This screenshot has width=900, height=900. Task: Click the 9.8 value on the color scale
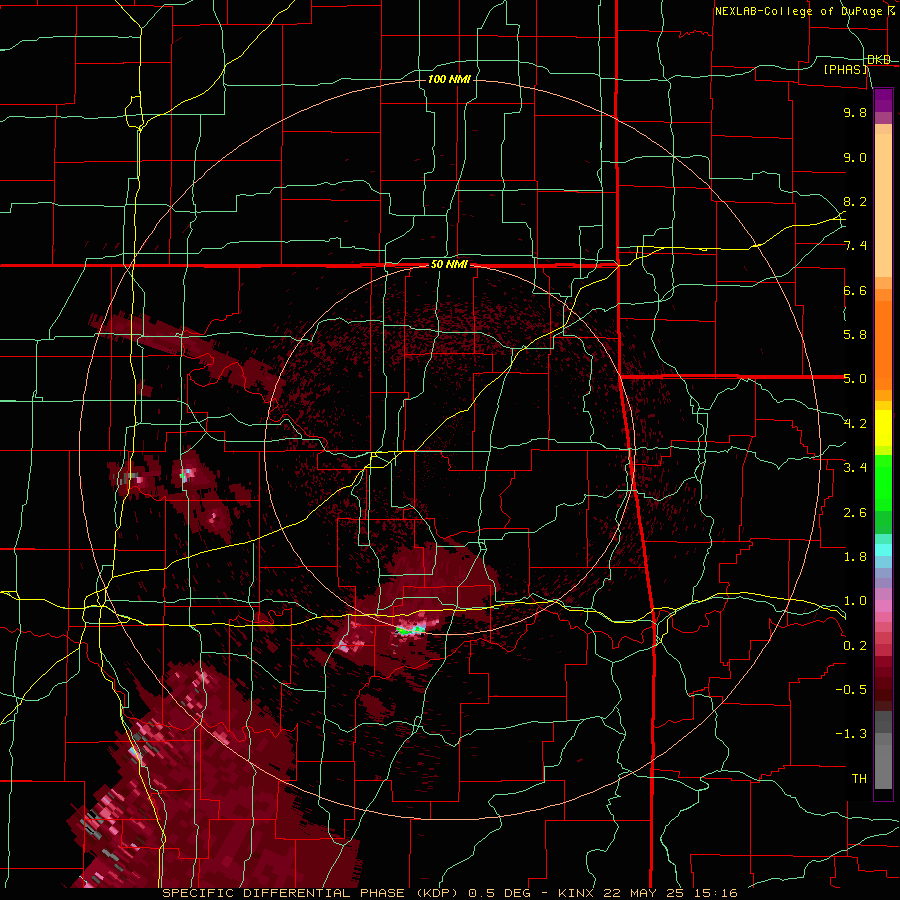855,112
